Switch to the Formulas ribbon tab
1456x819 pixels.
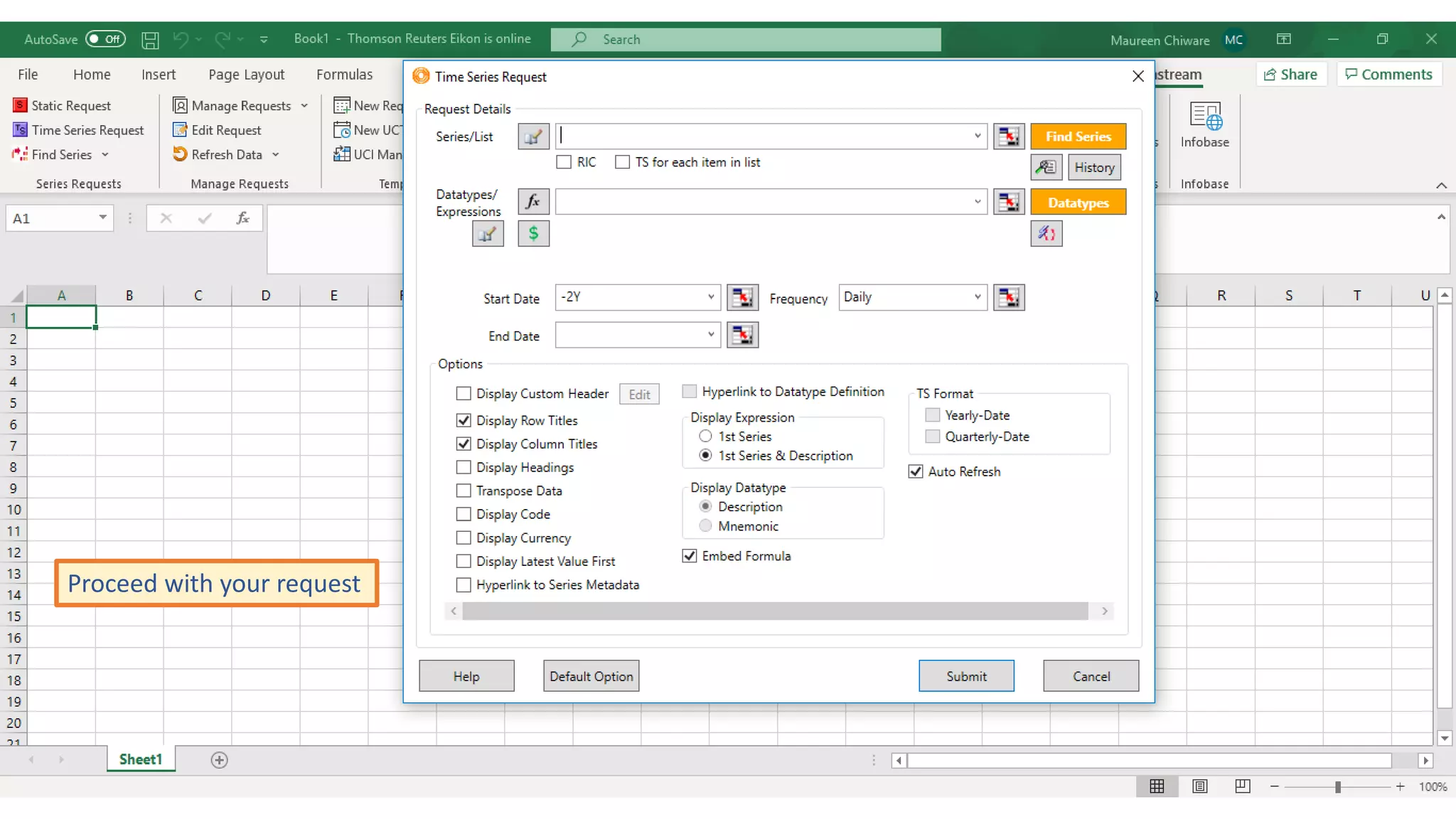(344, 75)
